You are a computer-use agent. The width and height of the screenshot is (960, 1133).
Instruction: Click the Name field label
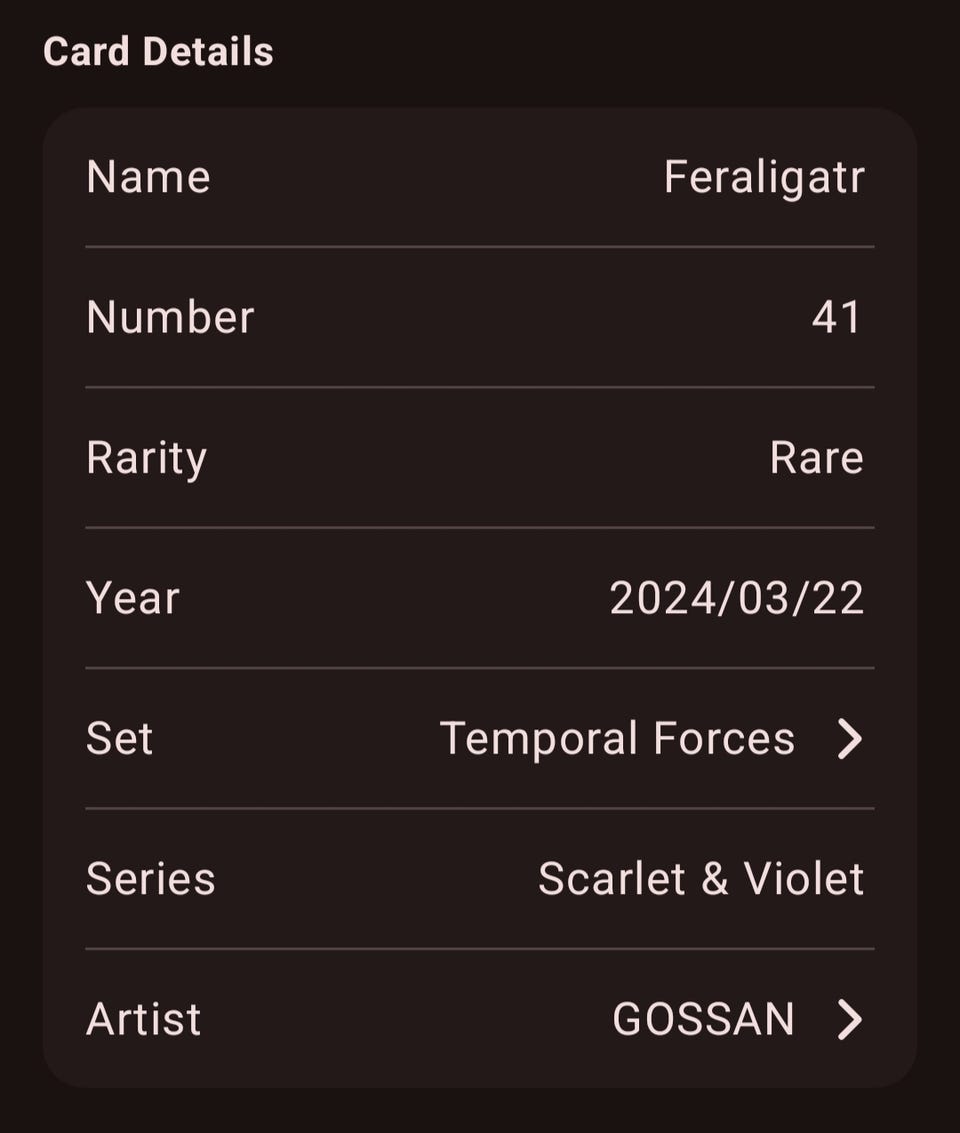tap(148, 178)
